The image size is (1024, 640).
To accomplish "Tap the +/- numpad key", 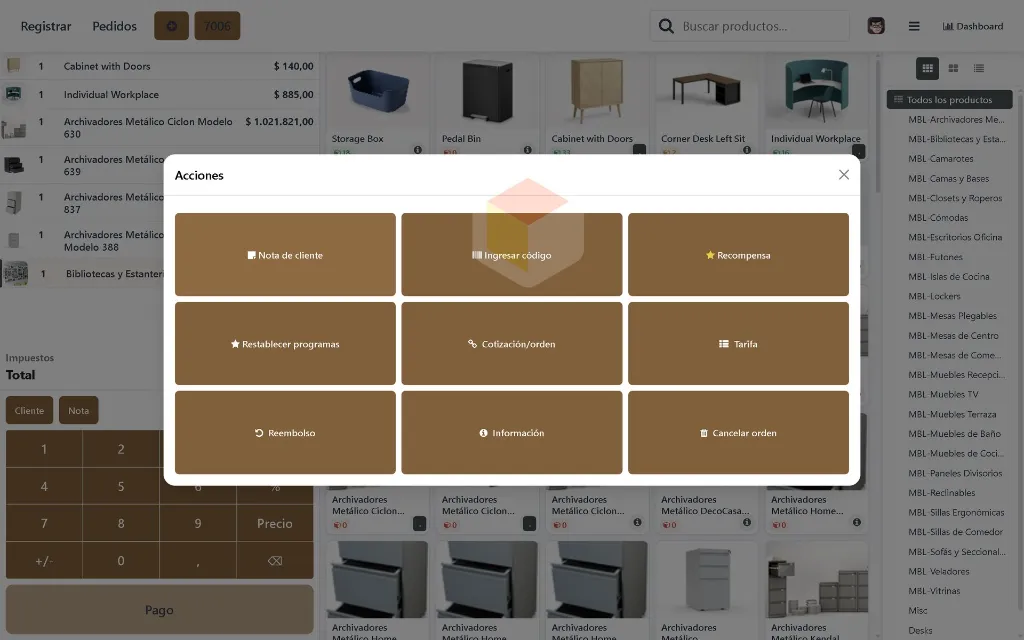I will 44,560.
